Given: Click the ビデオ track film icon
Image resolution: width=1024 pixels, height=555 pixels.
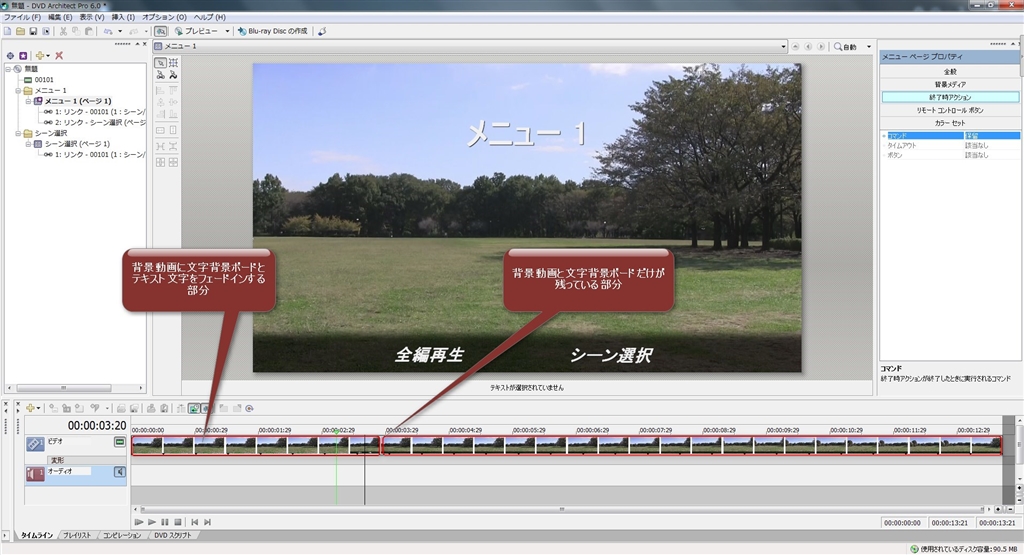Looking at the screenshot, I should pos(35,444).
